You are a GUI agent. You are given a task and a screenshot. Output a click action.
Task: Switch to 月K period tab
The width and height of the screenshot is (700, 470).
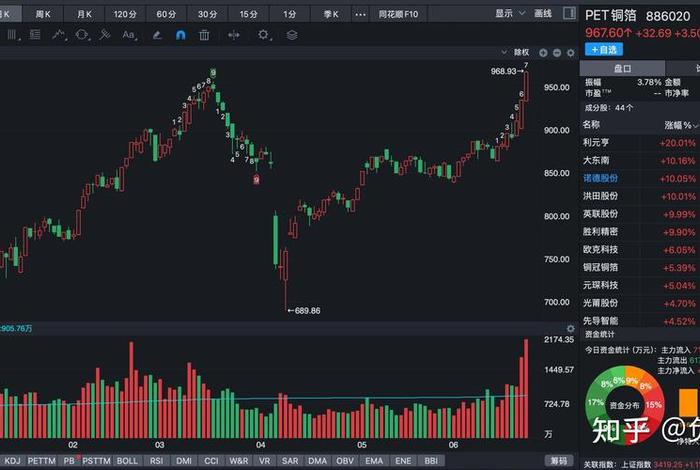(84, 14)
